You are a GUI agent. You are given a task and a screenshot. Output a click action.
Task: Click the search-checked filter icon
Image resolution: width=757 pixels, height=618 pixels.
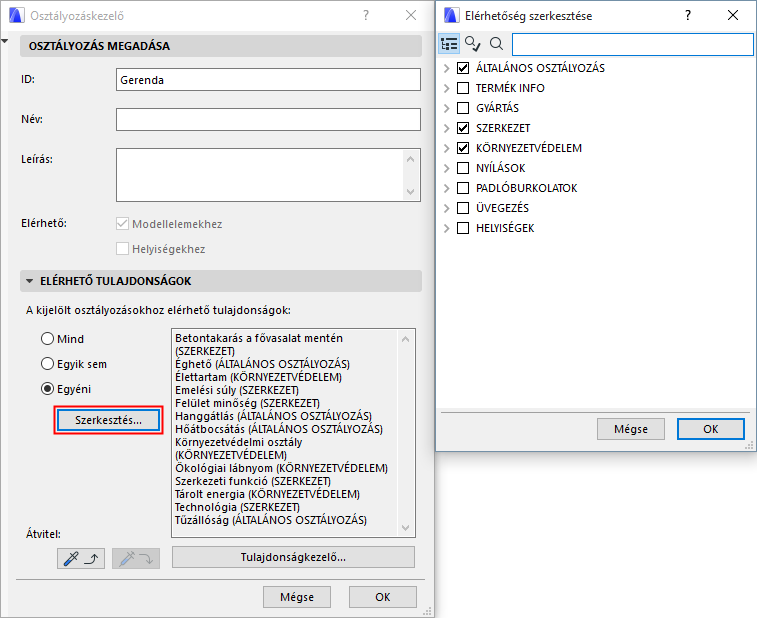473,44
